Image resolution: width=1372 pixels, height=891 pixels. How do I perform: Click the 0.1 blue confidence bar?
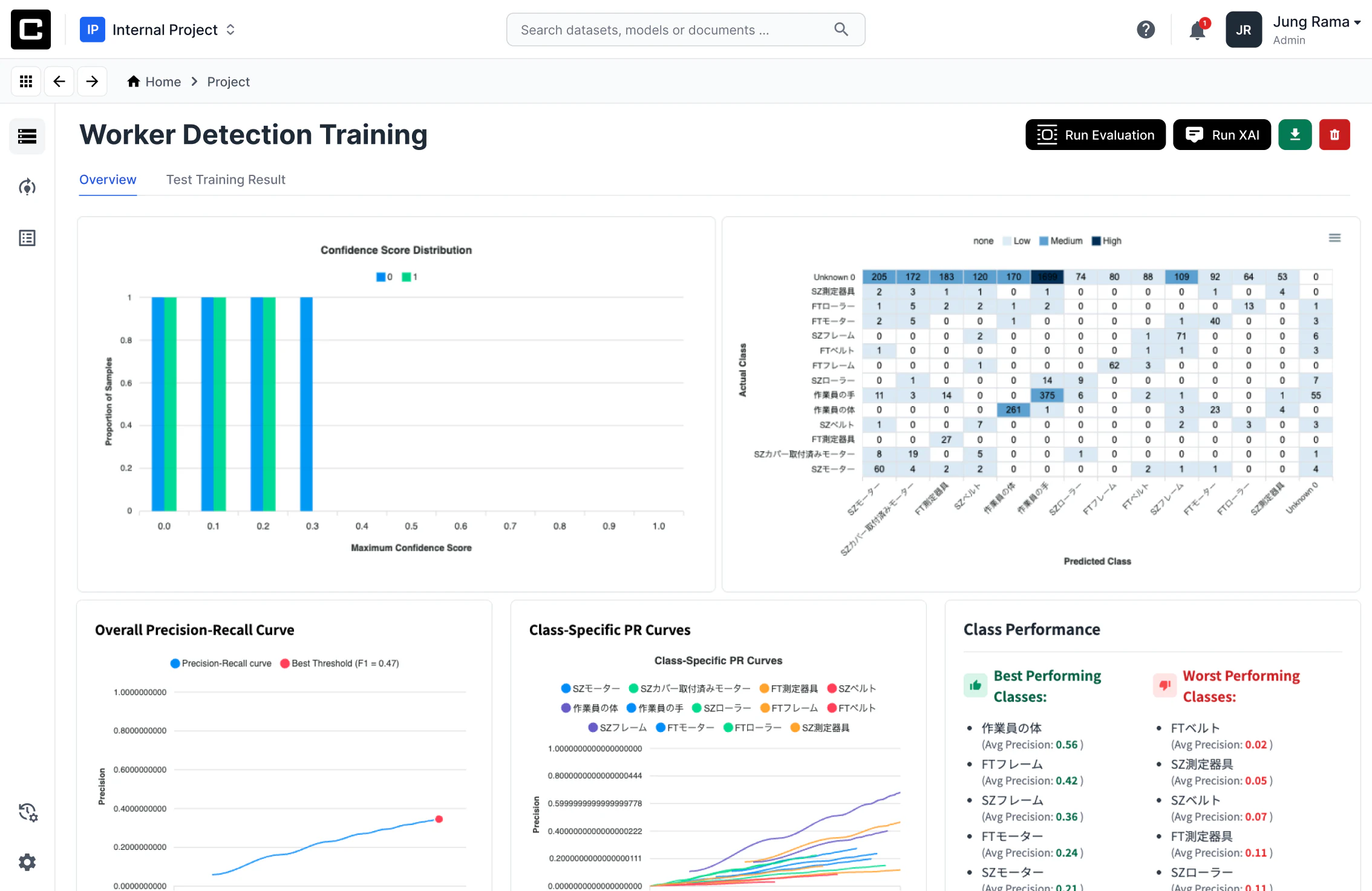click(207, 404)
